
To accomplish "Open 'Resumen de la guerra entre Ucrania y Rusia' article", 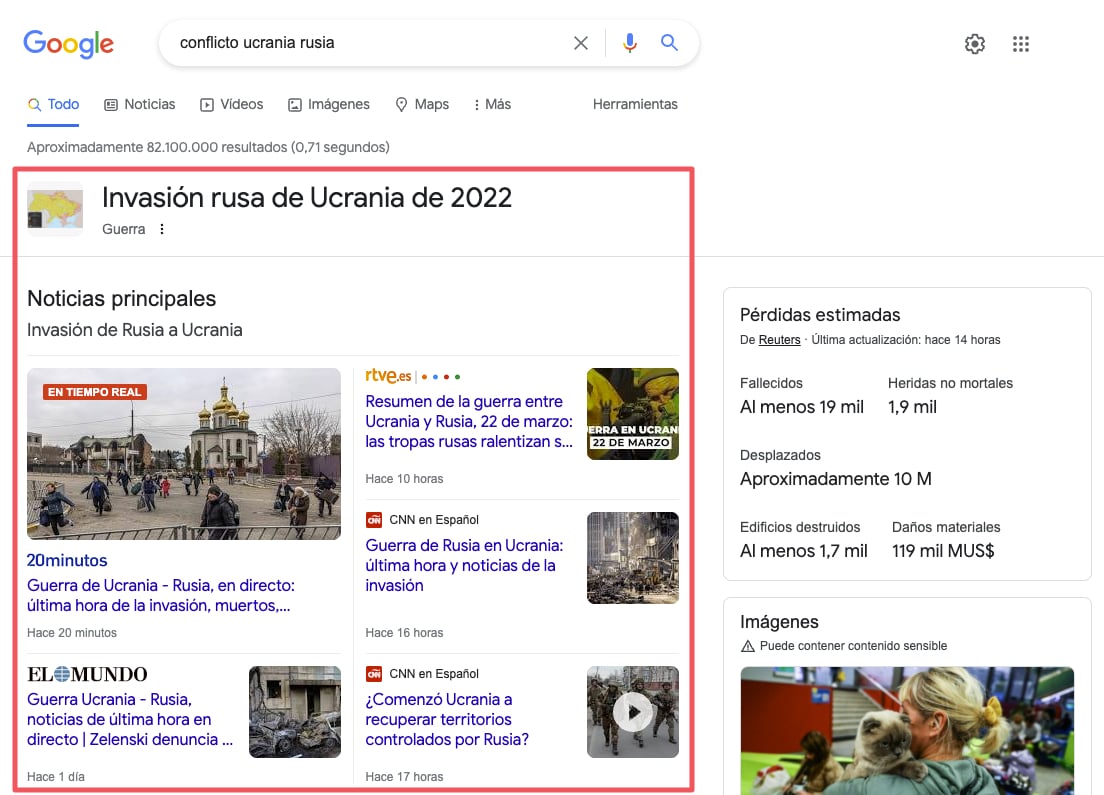I will [469, 421].
